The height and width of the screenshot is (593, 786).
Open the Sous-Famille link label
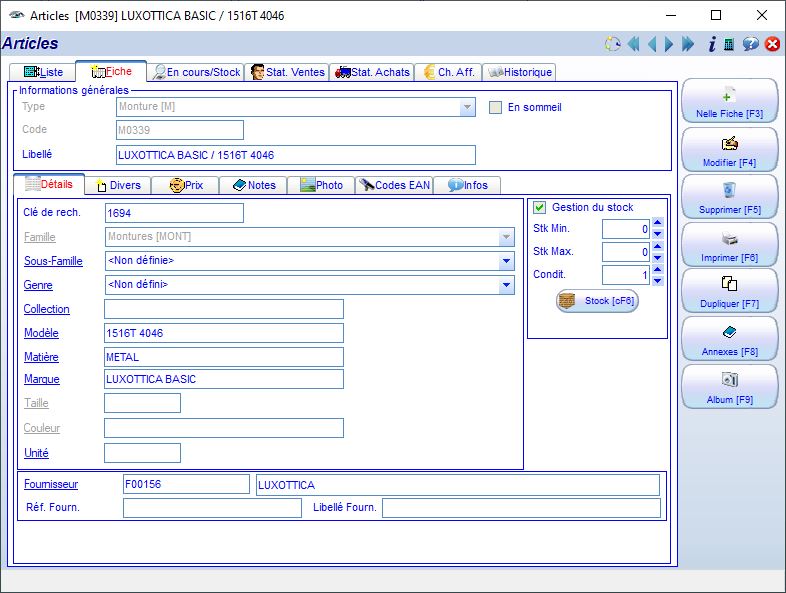click(x=53, y=261)
